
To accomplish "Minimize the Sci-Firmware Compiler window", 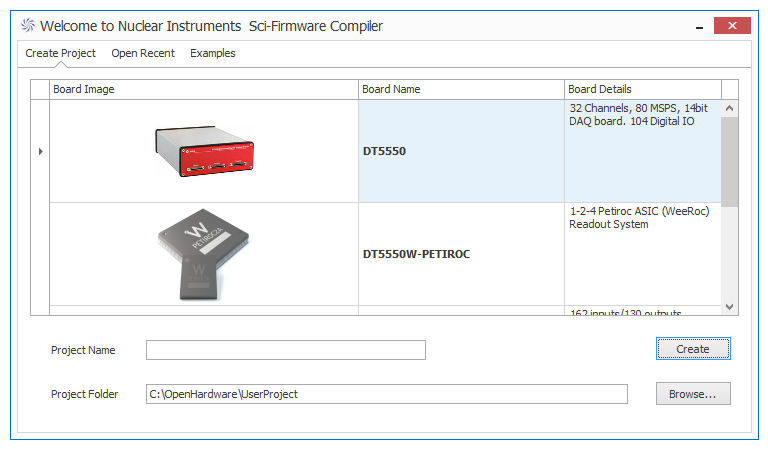I will click(699, 26).
